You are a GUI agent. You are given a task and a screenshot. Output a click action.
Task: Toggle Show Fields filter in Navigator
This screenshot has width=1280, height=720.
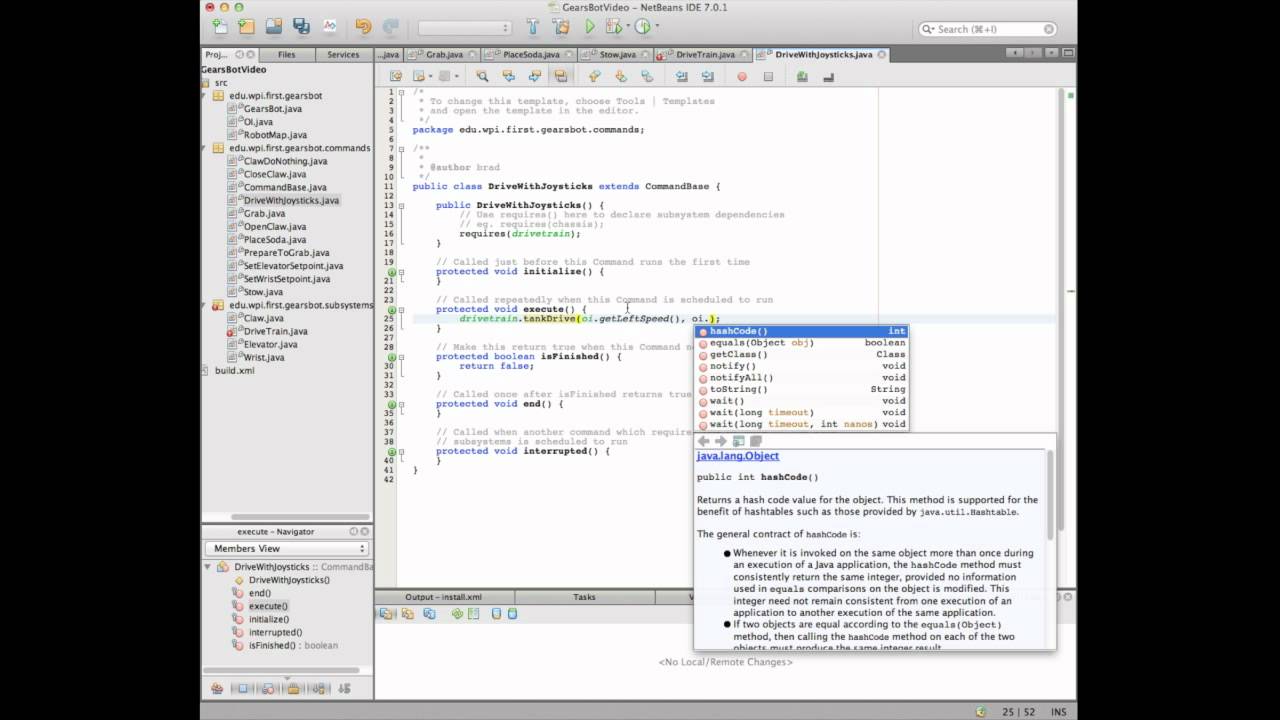[242, 688]
